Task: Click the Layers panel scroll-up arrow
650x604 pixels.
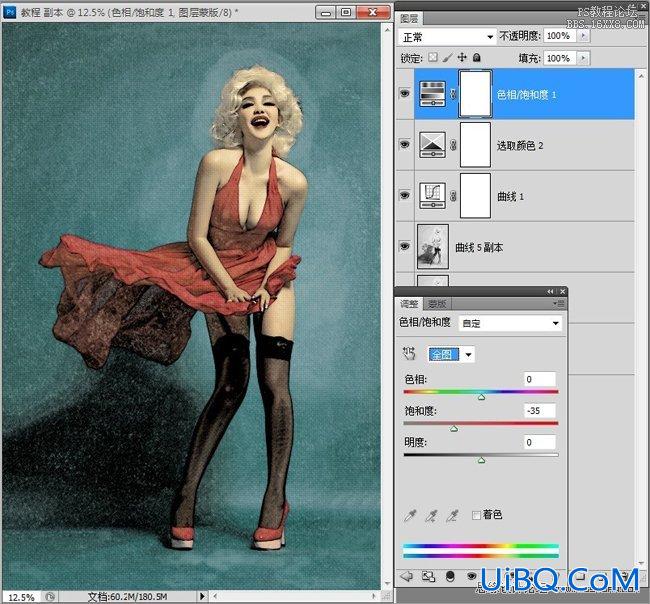Action: (x=641, y=75)
